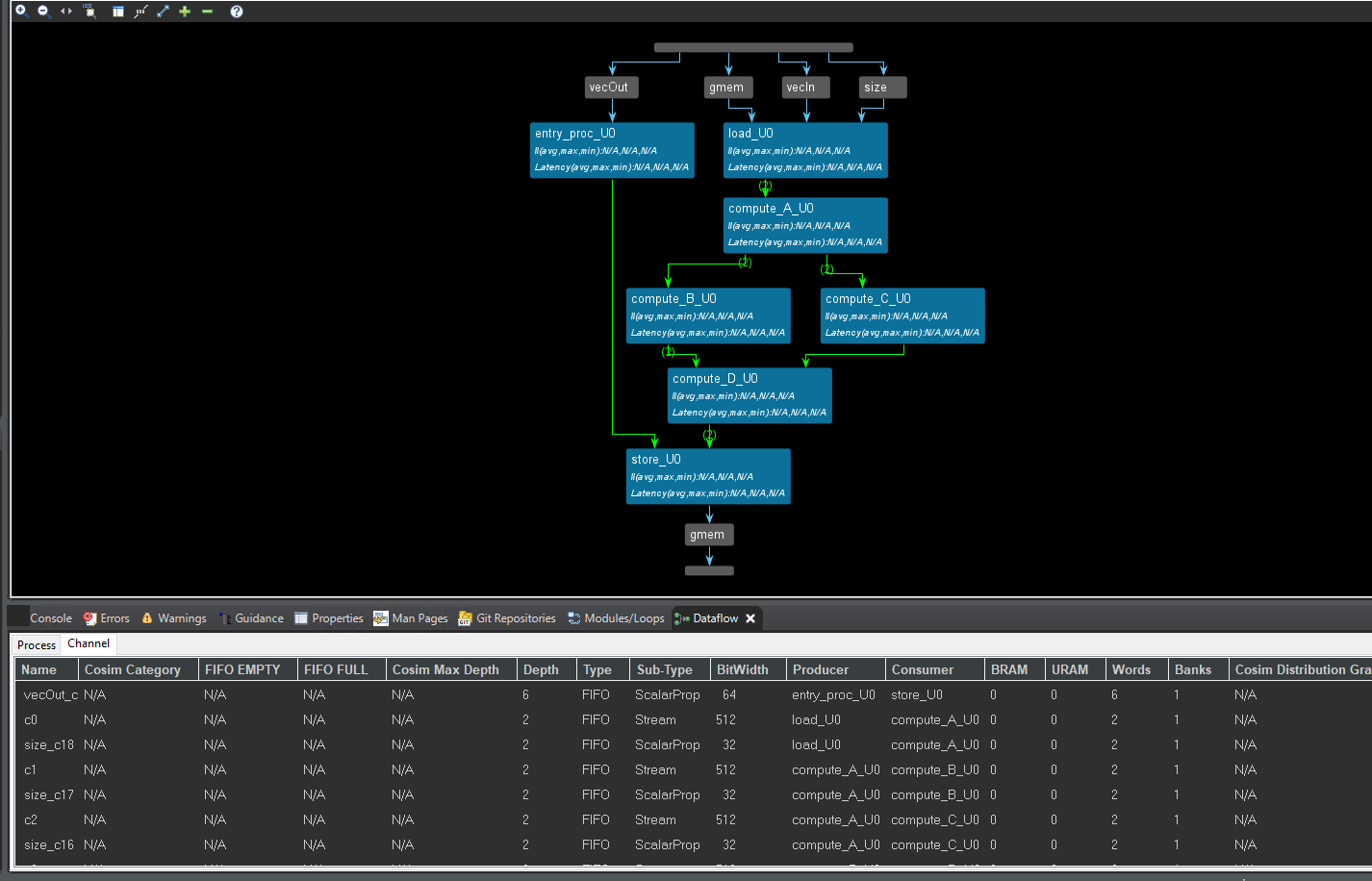Open the Warnings tab
Screen dimensions: 1372x881
[173, 618]
